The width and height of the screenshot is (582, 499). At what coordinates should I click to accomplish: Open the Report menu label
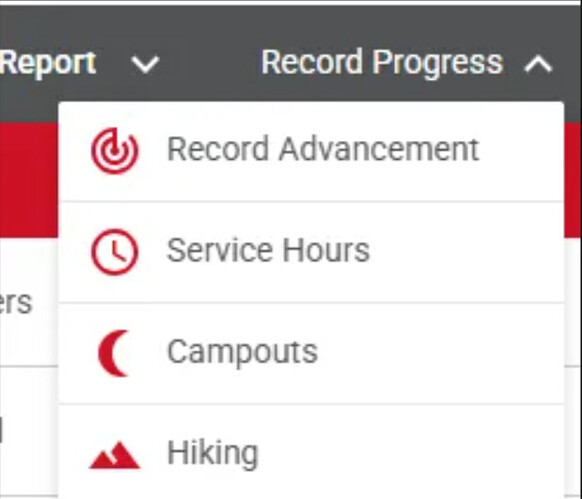click(48, 63)
